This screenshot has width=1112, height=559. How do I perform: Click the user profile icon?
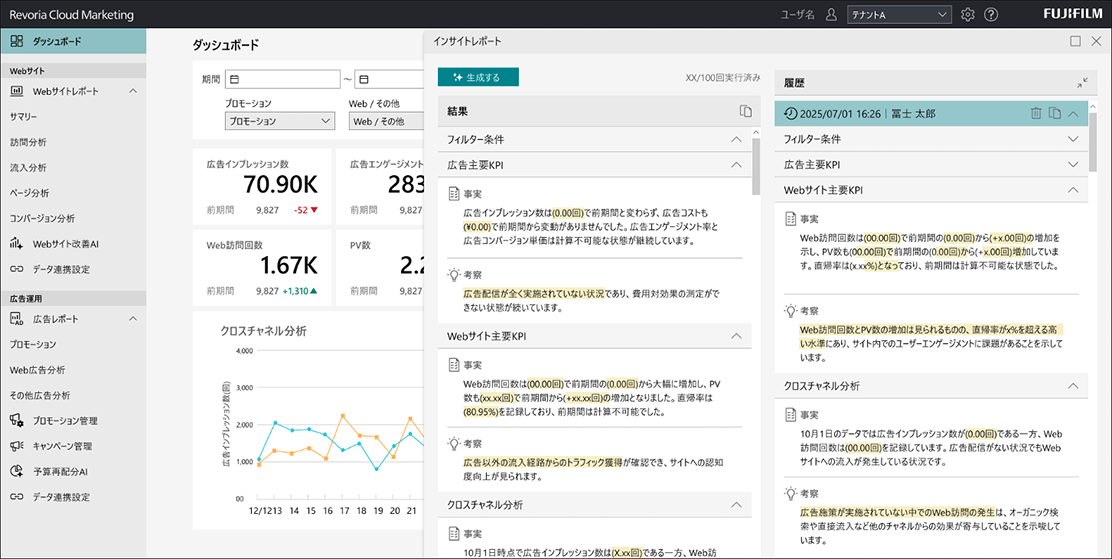(831, 15)
